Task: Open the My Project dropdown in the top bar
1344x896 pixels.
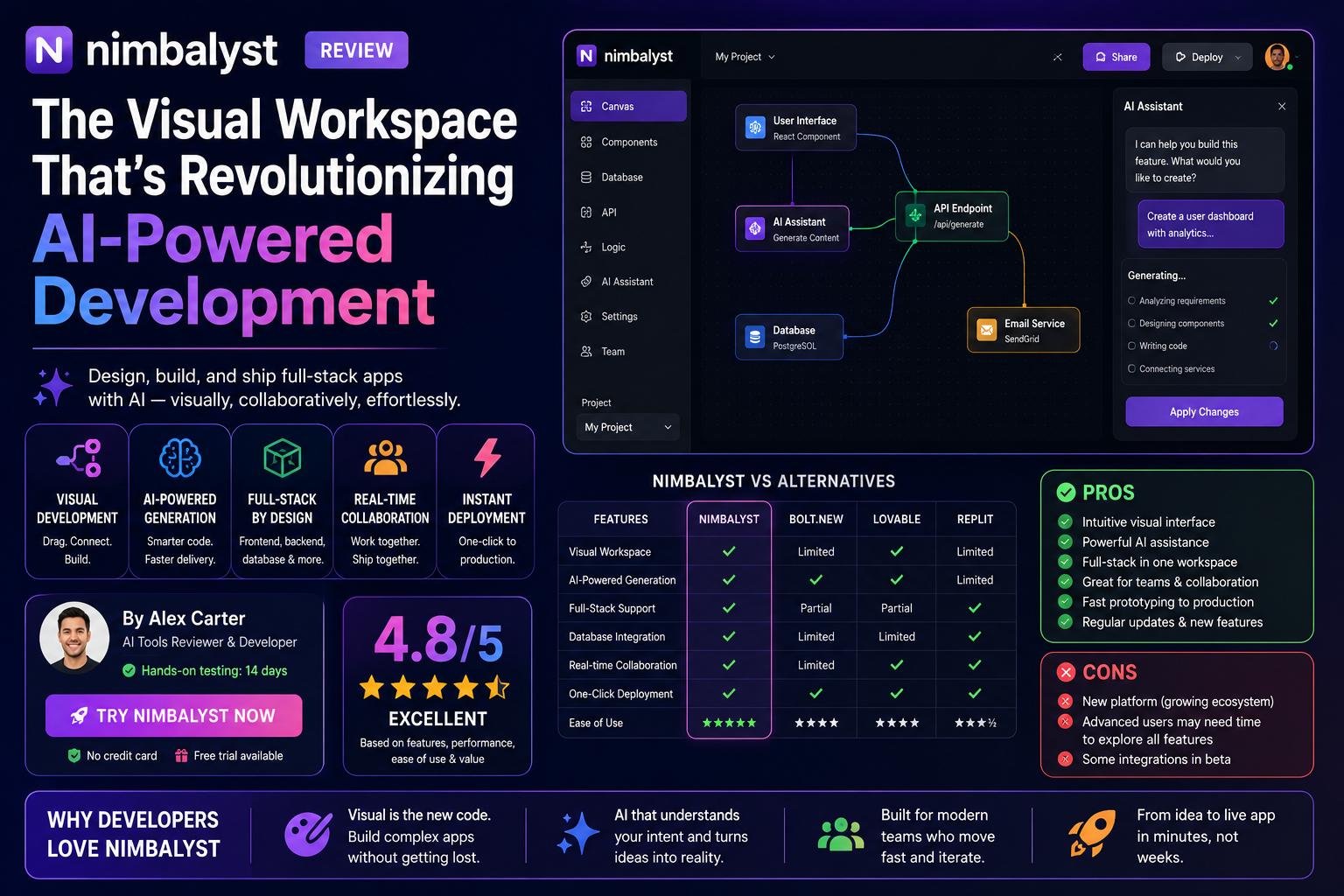Action: [745, 57]
